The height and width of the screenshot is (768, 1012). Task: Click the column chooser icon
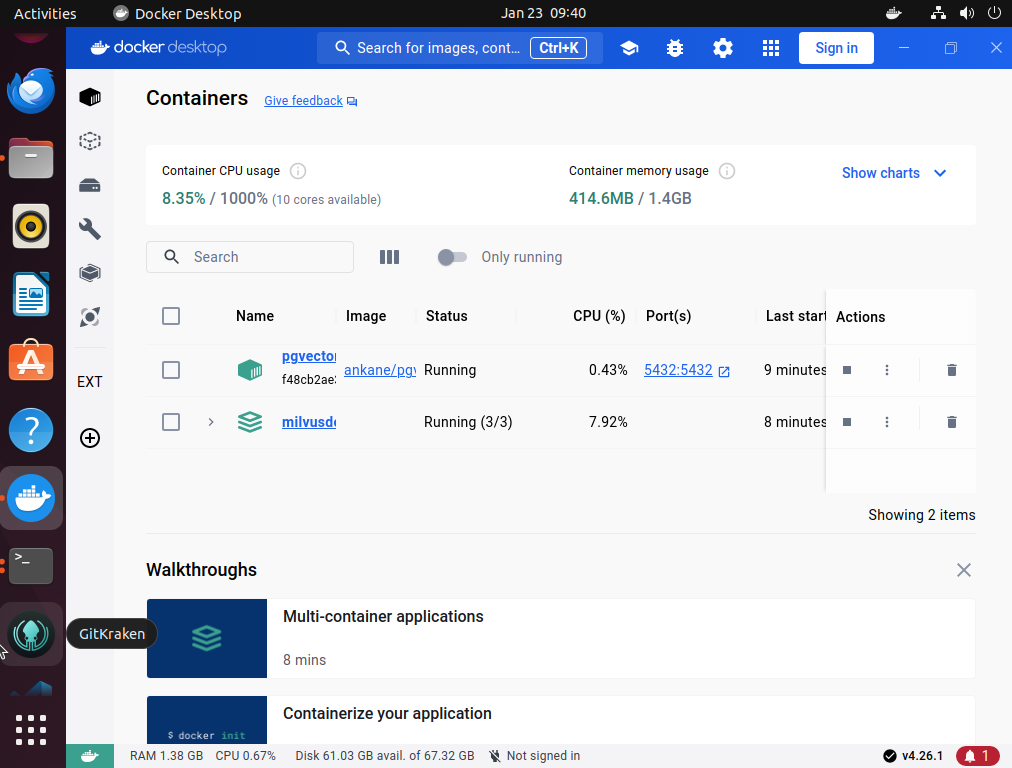(x=389, y=257)
